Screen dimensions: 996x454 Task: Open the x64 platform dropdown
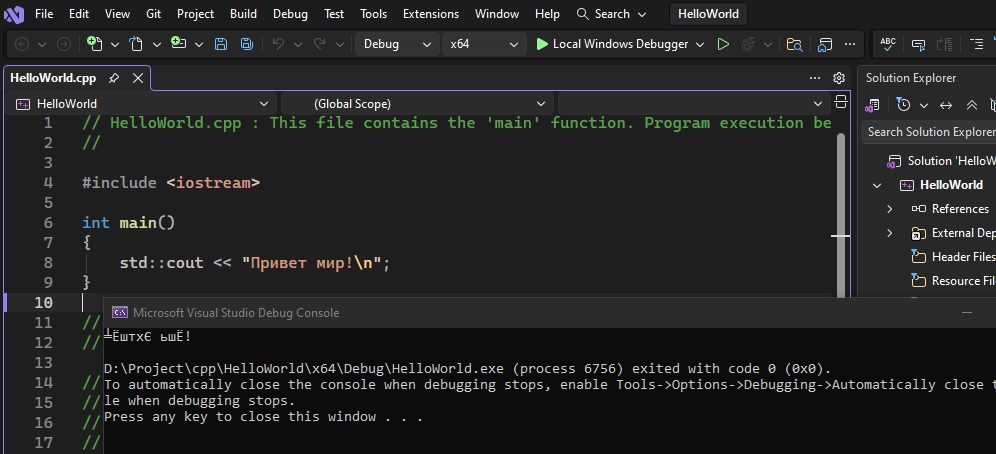point(484,44)
